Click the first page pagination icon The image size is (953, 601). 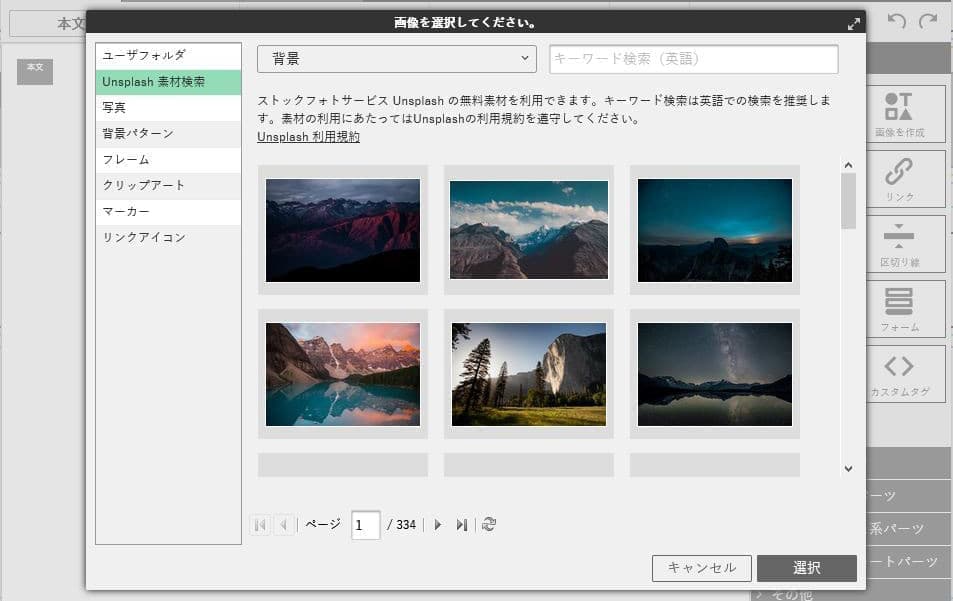click(261, 525)
